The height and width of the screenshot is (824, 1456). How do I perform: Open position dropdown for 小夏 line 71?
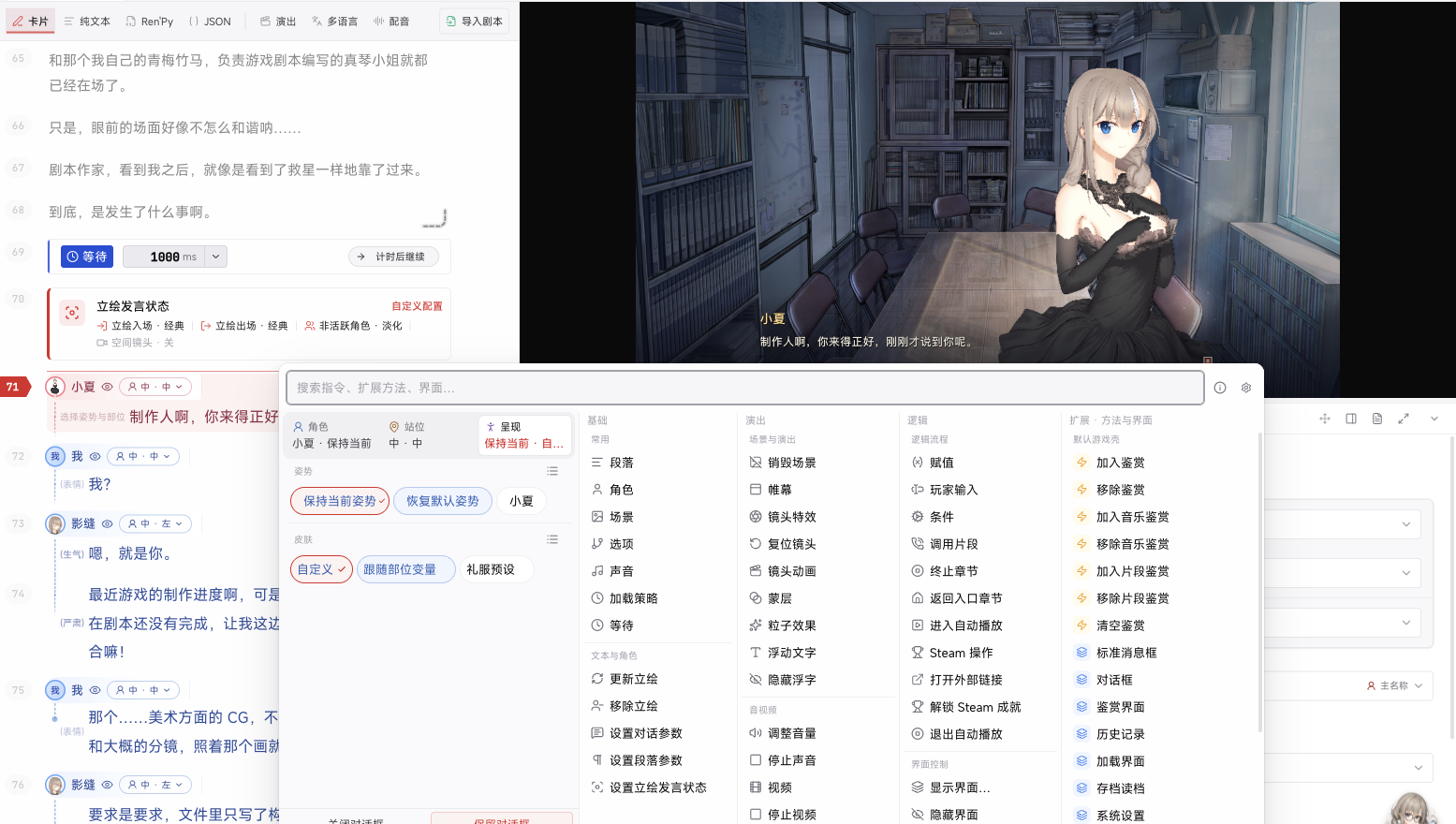tap(155, 387)
